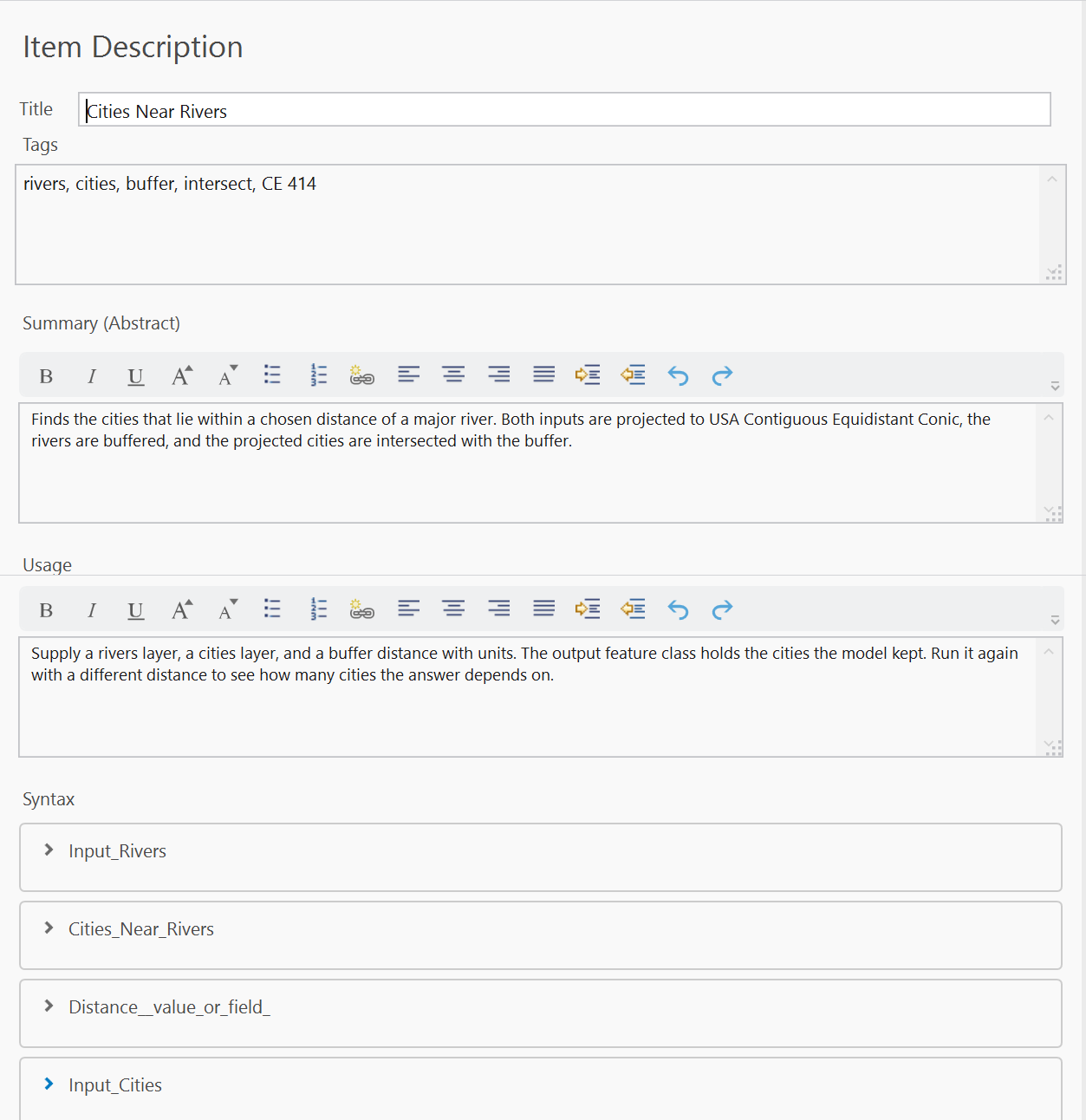Expand the Input_Rivers syntax section
This screenshot has width=1086, height=1120.
tap(49, 850)
